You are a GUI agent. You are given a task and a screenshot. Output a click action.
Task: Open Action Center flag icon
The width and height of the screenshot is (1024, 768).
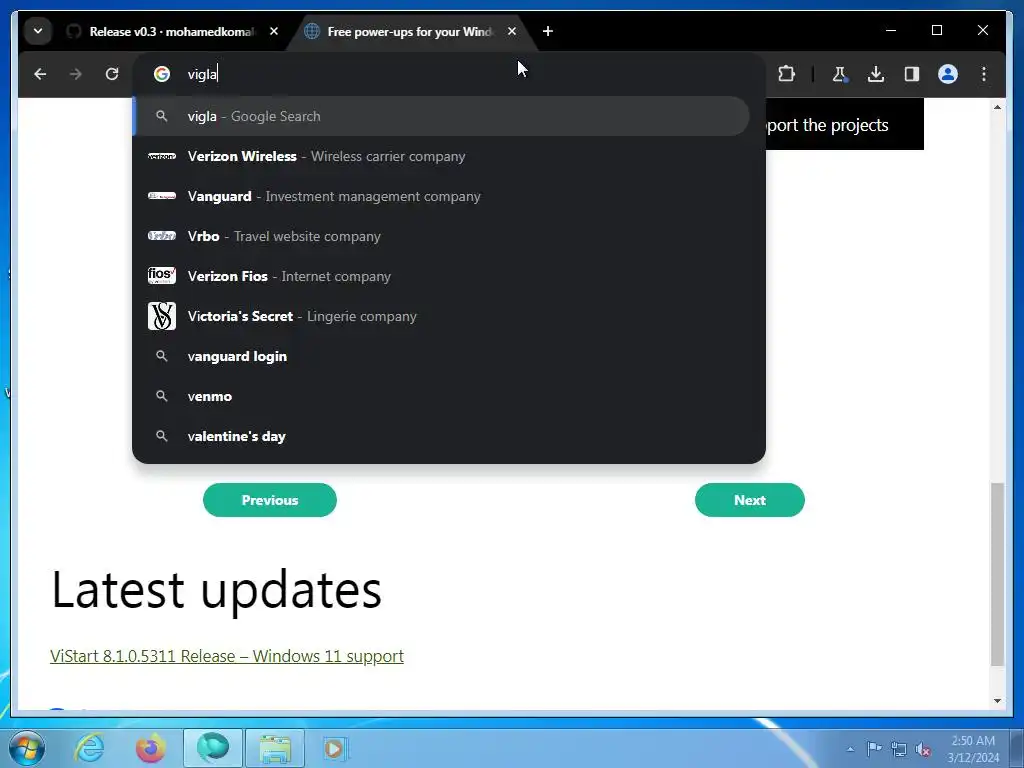coord(874,748)
